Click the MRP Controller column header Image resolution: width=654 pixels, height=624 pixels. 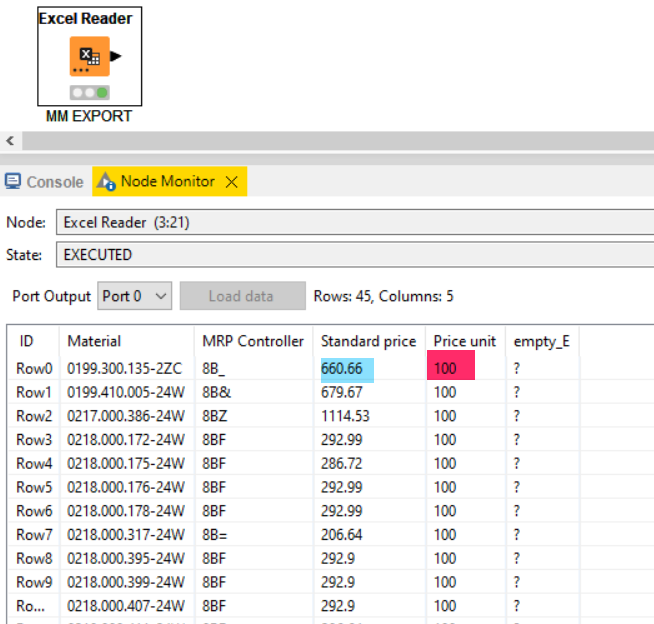click(252, 341)
